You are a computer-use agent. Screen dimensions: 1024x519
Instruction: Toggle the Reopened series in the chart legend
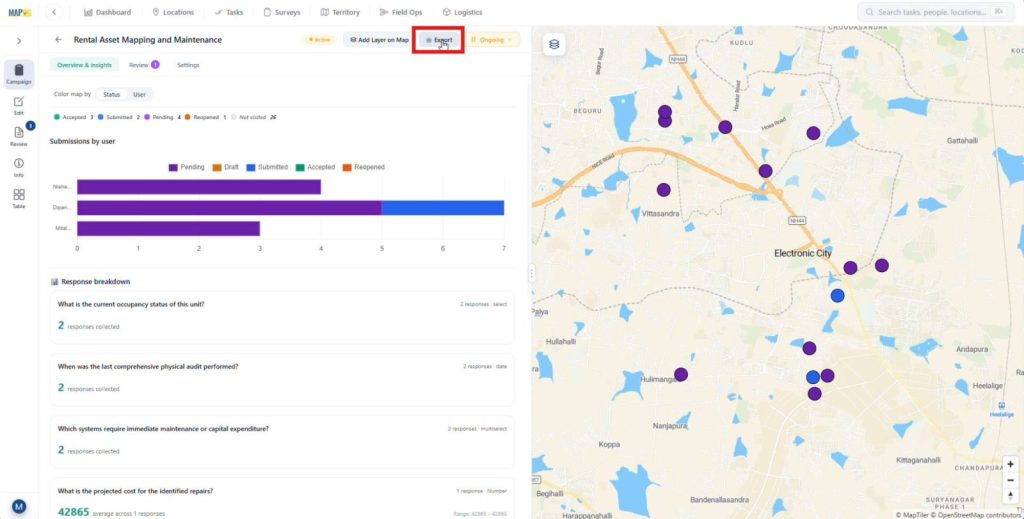pos(363,167)
